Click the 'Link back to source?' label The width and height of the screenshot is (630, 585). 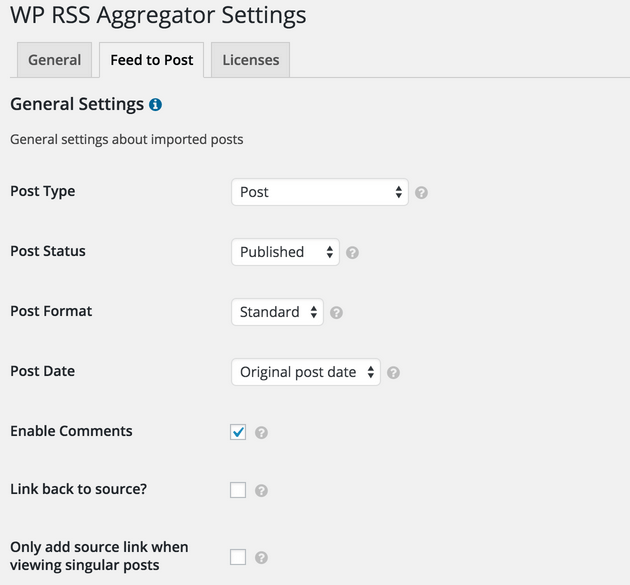[x=78, y=489]
